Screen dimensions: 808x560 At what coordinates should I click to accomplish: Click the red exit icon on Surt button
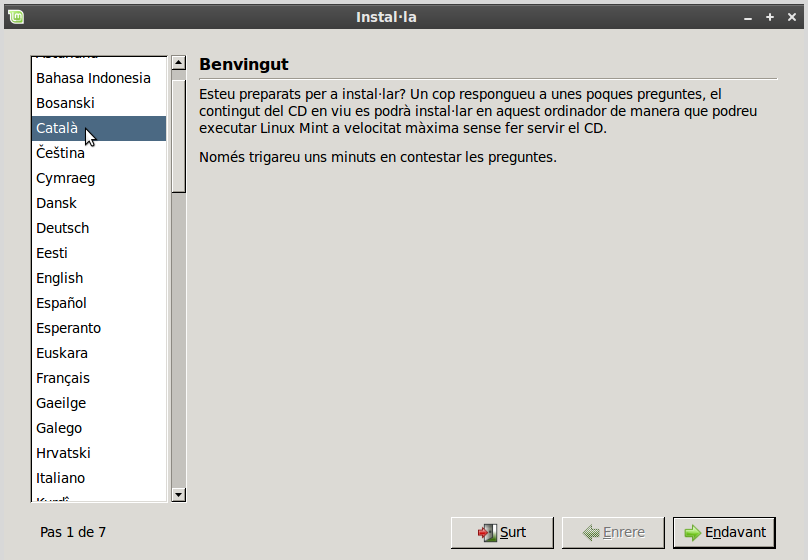coord(487,533)
